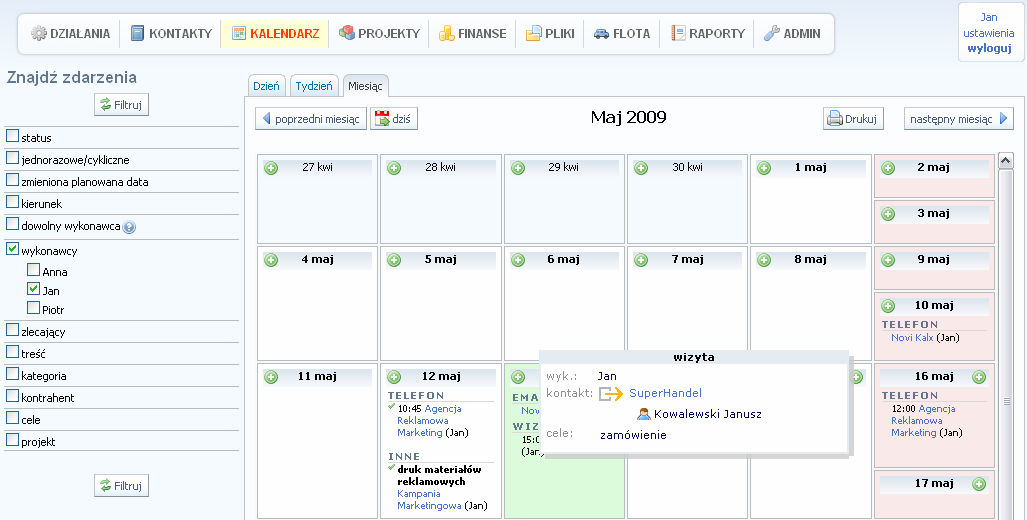Screen dimensions: 1027x520
Task: Tick the cele filter checkbox
Action: click(x=12, y=418)
